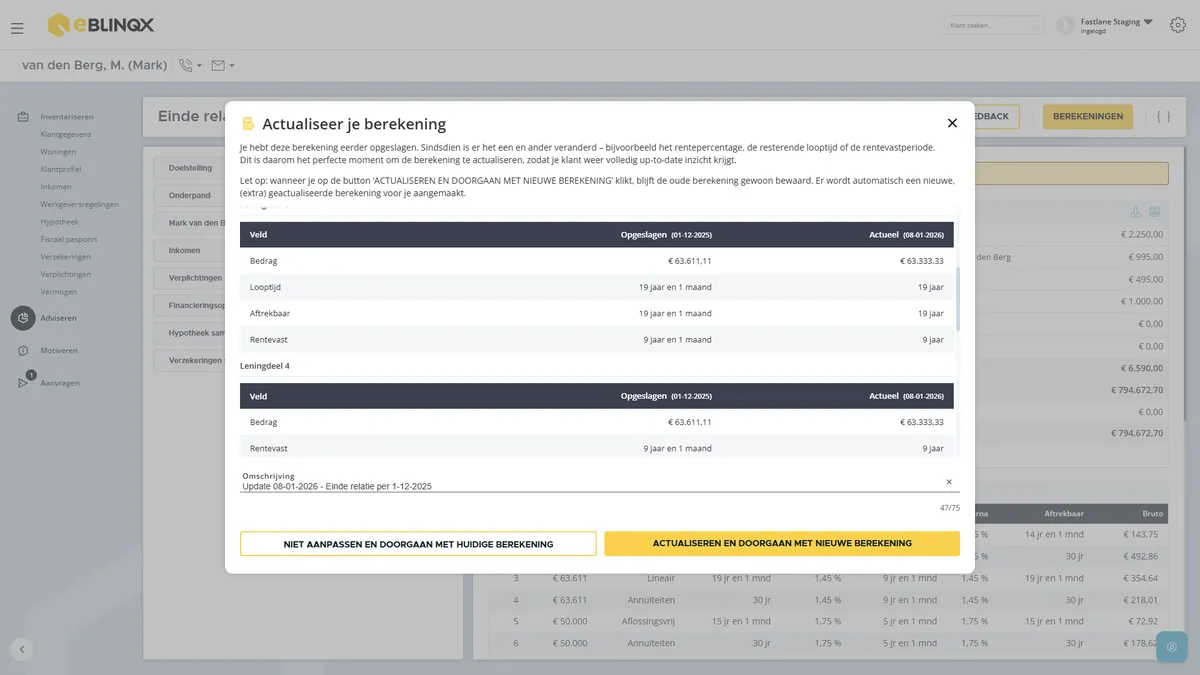
Task: Click the dialog's vertical scrollbar thumb
Action: (957, 299)
